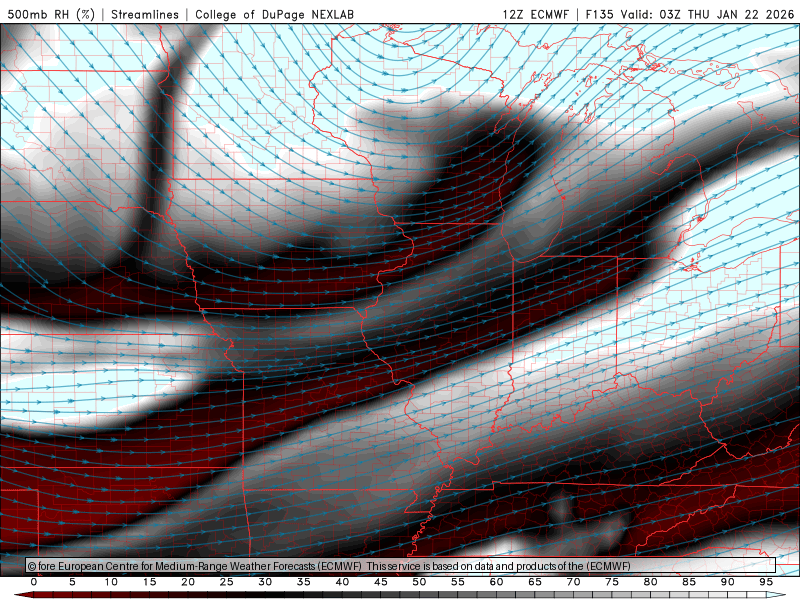Select the "Streamlines" label in the header
The image size is (800, 600).
[145, 14]
